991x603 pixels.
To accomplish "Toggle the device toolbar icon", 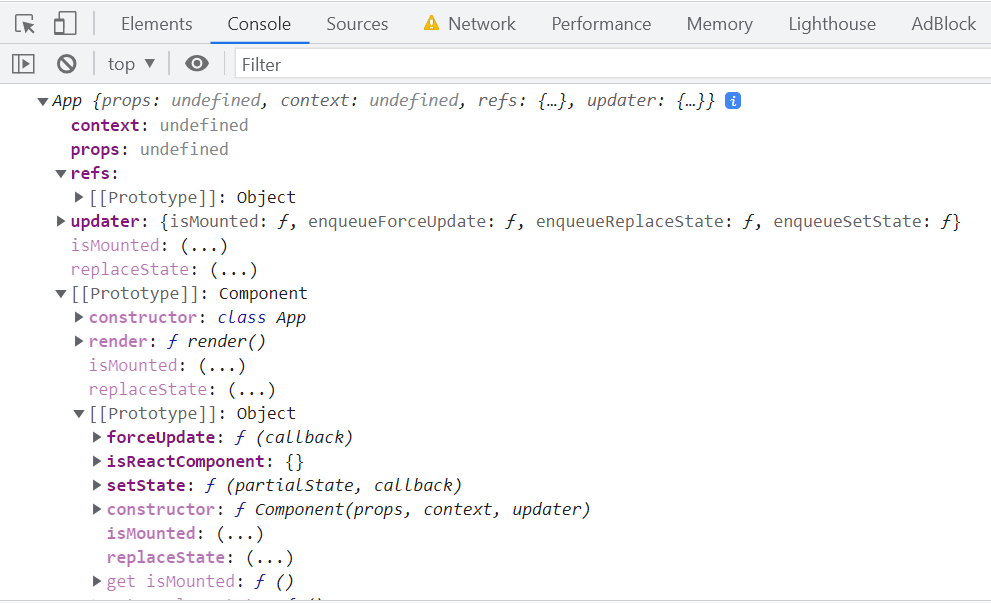I will pos(64,24).
